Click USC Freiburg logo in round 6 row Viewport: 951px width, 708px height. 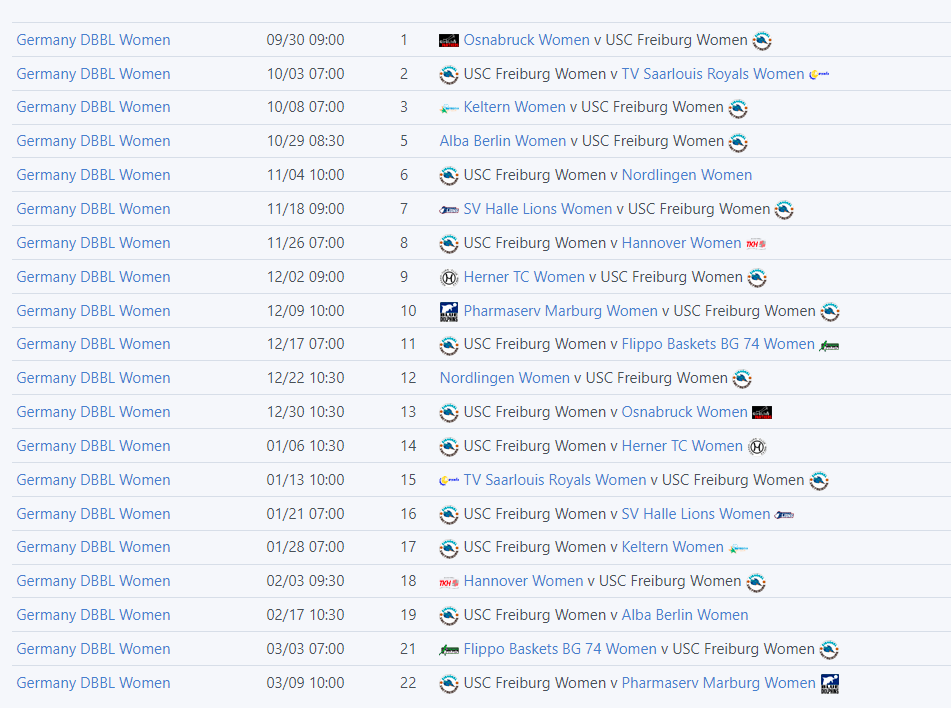[449, 175]
